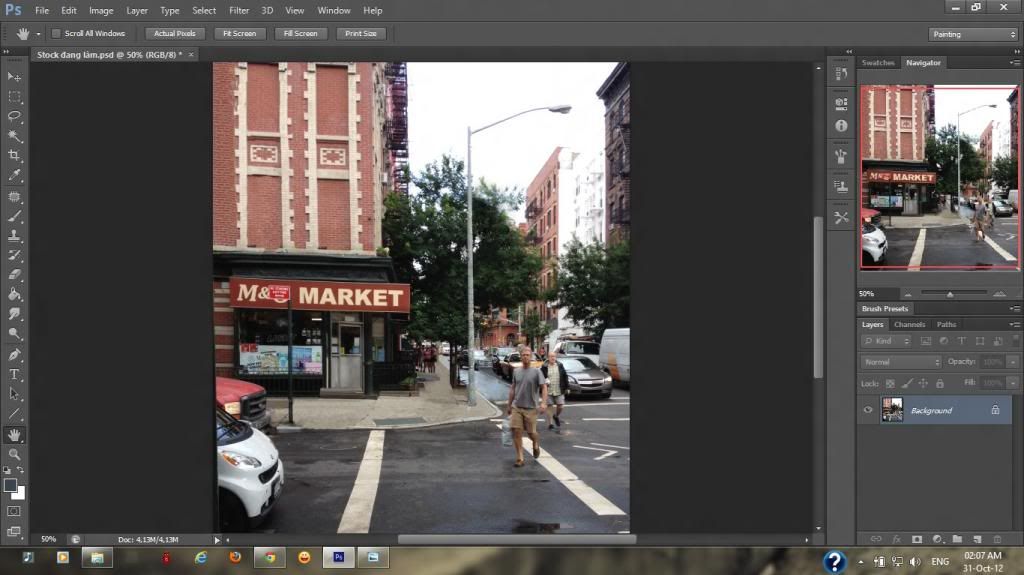Click the delete layer trash icon

[996, 539]
